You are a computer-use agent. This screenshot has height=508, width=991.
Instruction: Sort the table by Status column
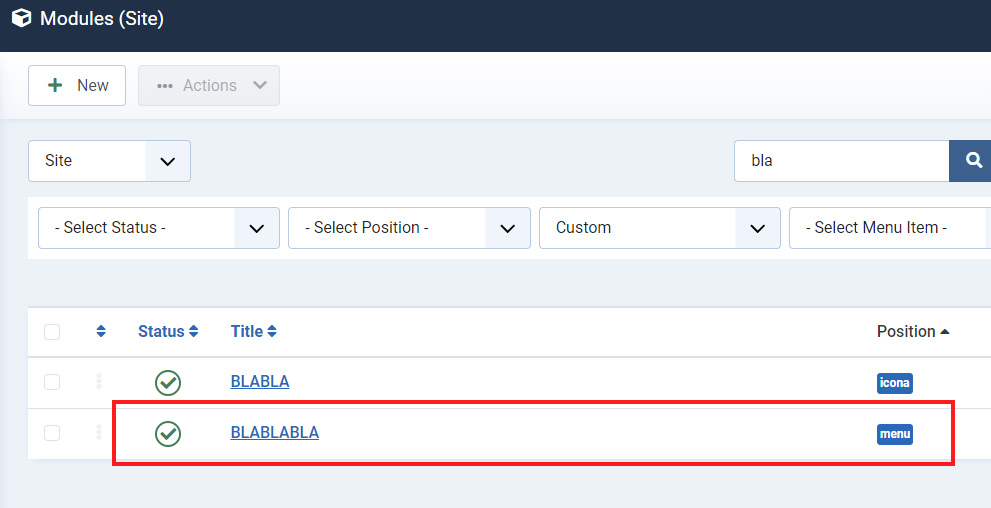(x=168, y=331)
